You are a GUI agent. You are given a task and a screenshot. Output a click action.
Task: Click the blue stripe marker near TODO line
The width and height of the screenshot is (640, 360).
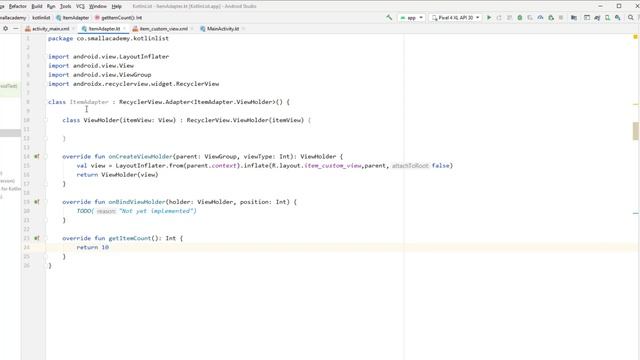(636, 213)
